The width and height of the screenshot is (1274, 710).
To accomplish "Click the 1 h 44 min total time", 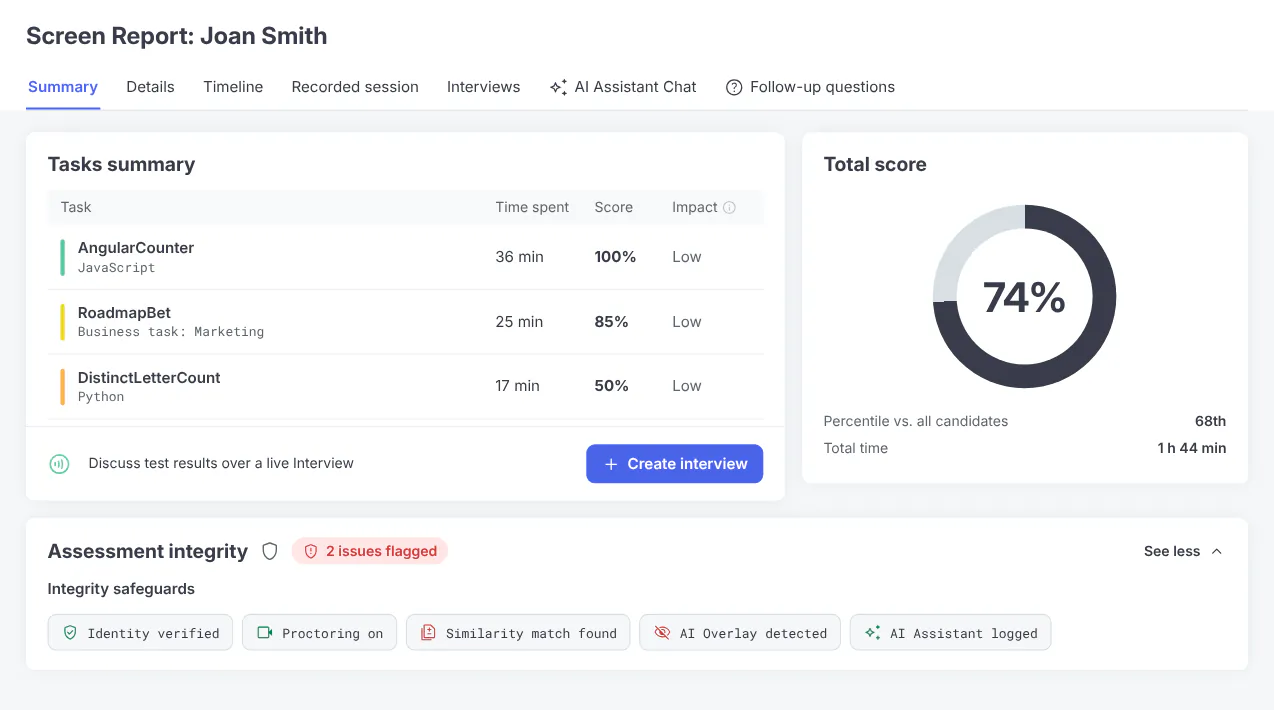I will 1192,448.
